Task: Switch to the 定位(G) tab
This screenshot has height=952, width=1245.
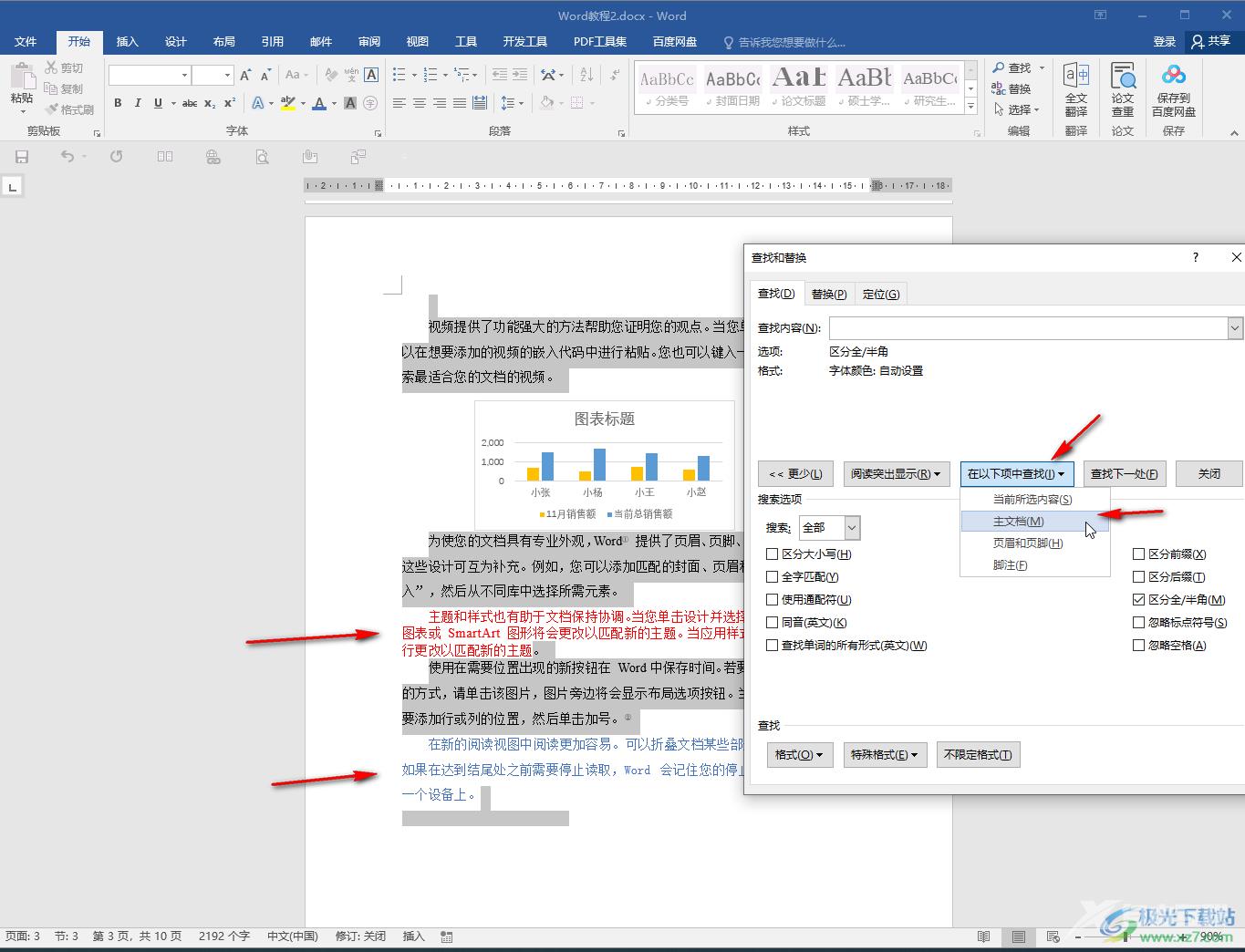Action: tap(881, 294)
